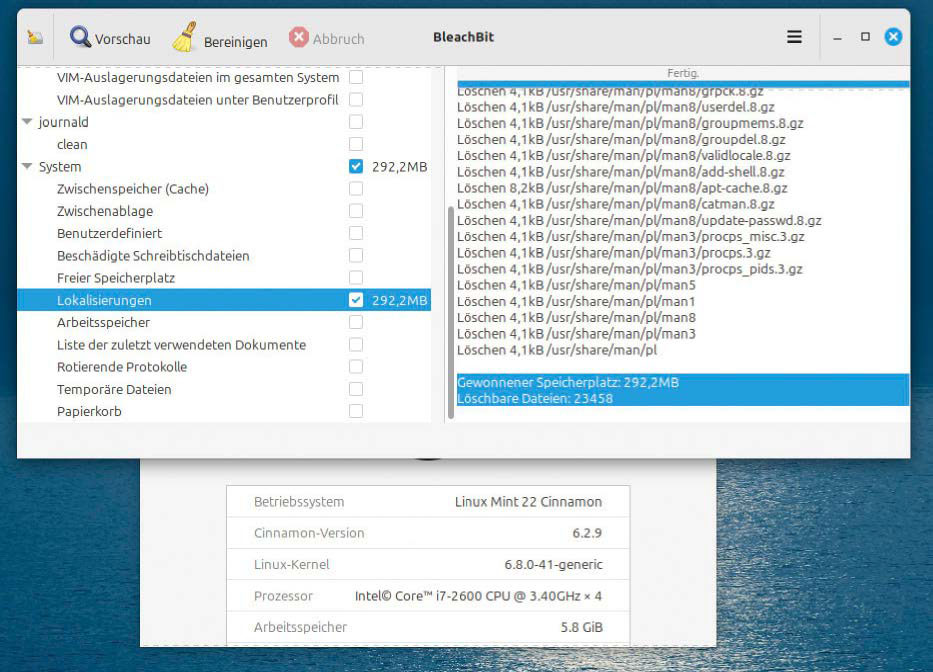Enable the Temporäre Dateien checkbox
Image resolution: width=933 pixels, height=672 pixels.
point(356,389)
